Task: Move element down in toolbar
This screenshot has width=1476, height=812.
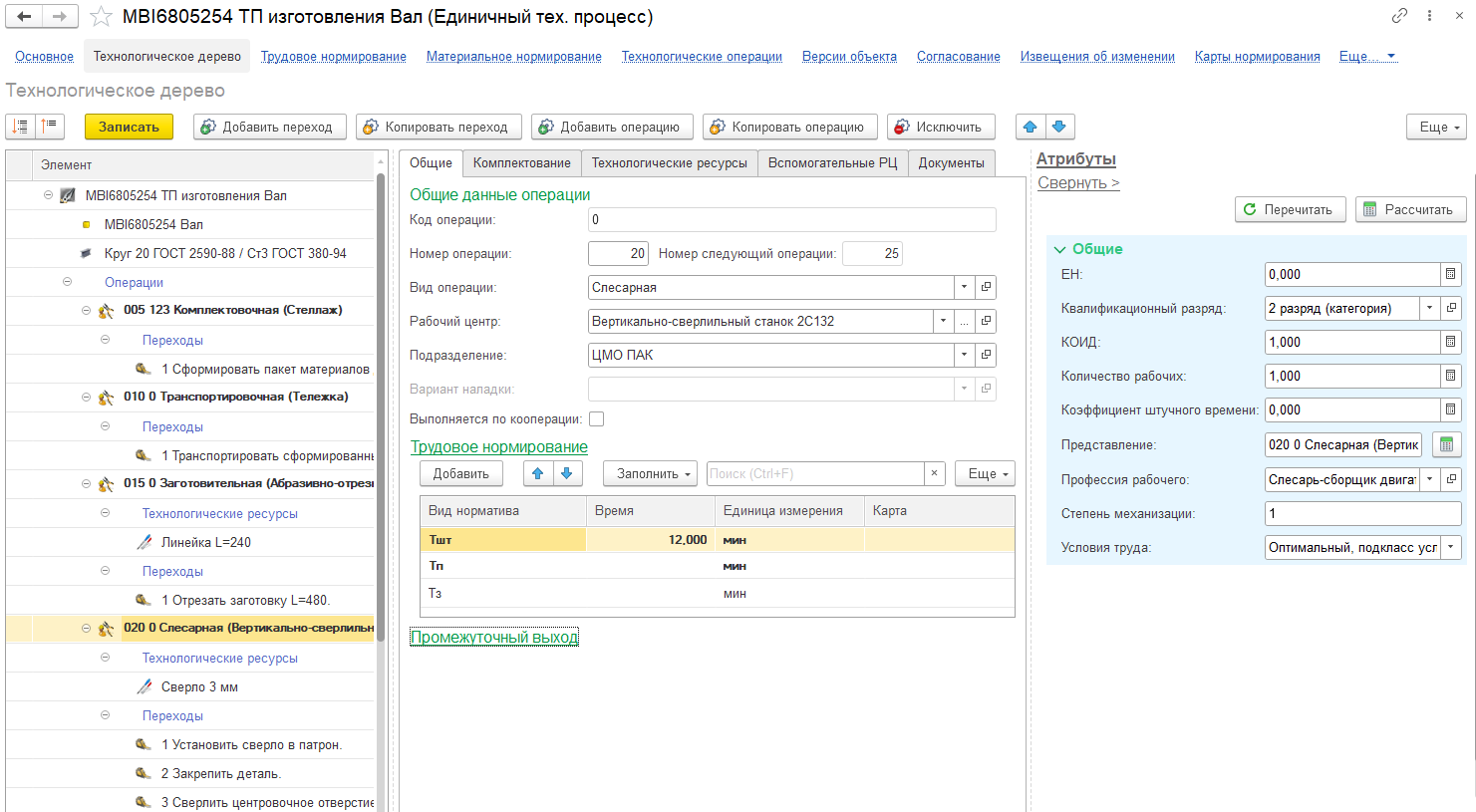Action: pyautogui.click(x=1059, y=127)
